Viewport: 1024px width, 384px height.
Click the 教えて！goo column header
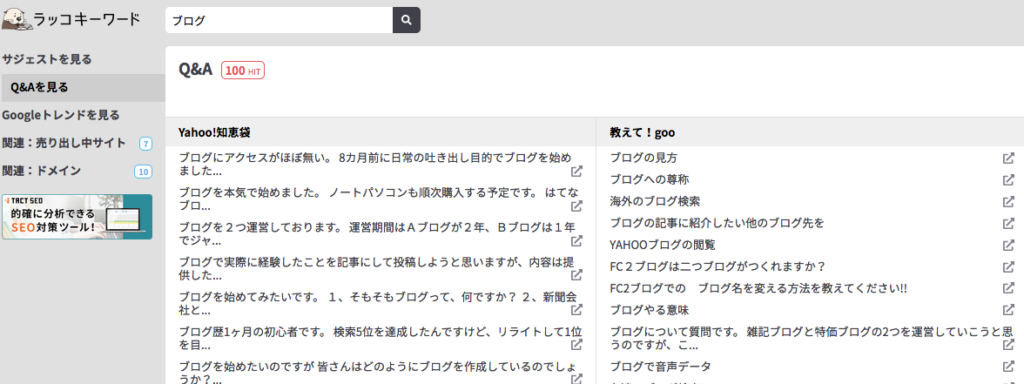pos(643,133)
